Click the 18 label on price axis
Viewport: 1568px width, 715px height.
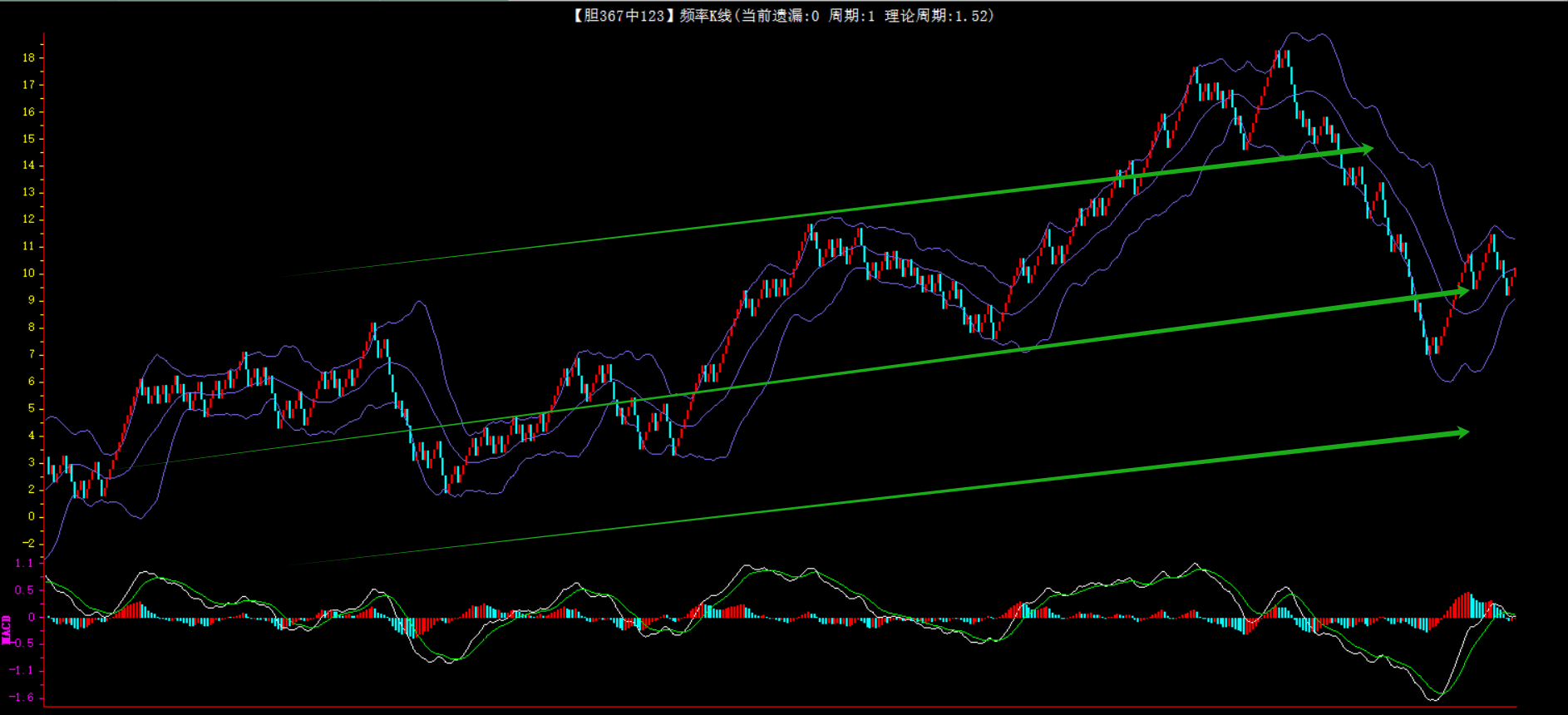click(x=29, y=57)
